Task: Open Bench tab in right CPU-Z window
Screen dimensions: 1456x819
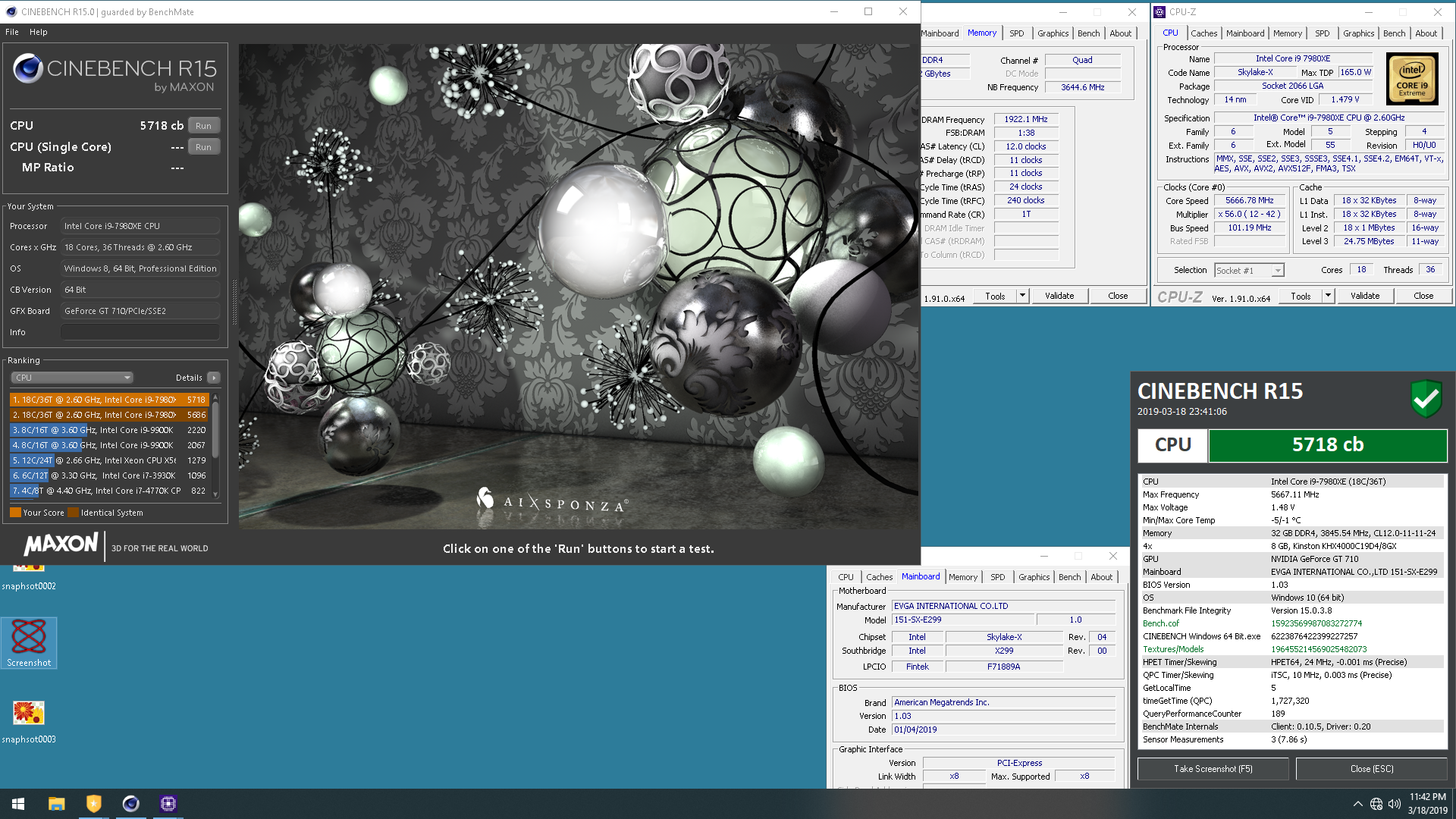Action: coord(1394,33)
